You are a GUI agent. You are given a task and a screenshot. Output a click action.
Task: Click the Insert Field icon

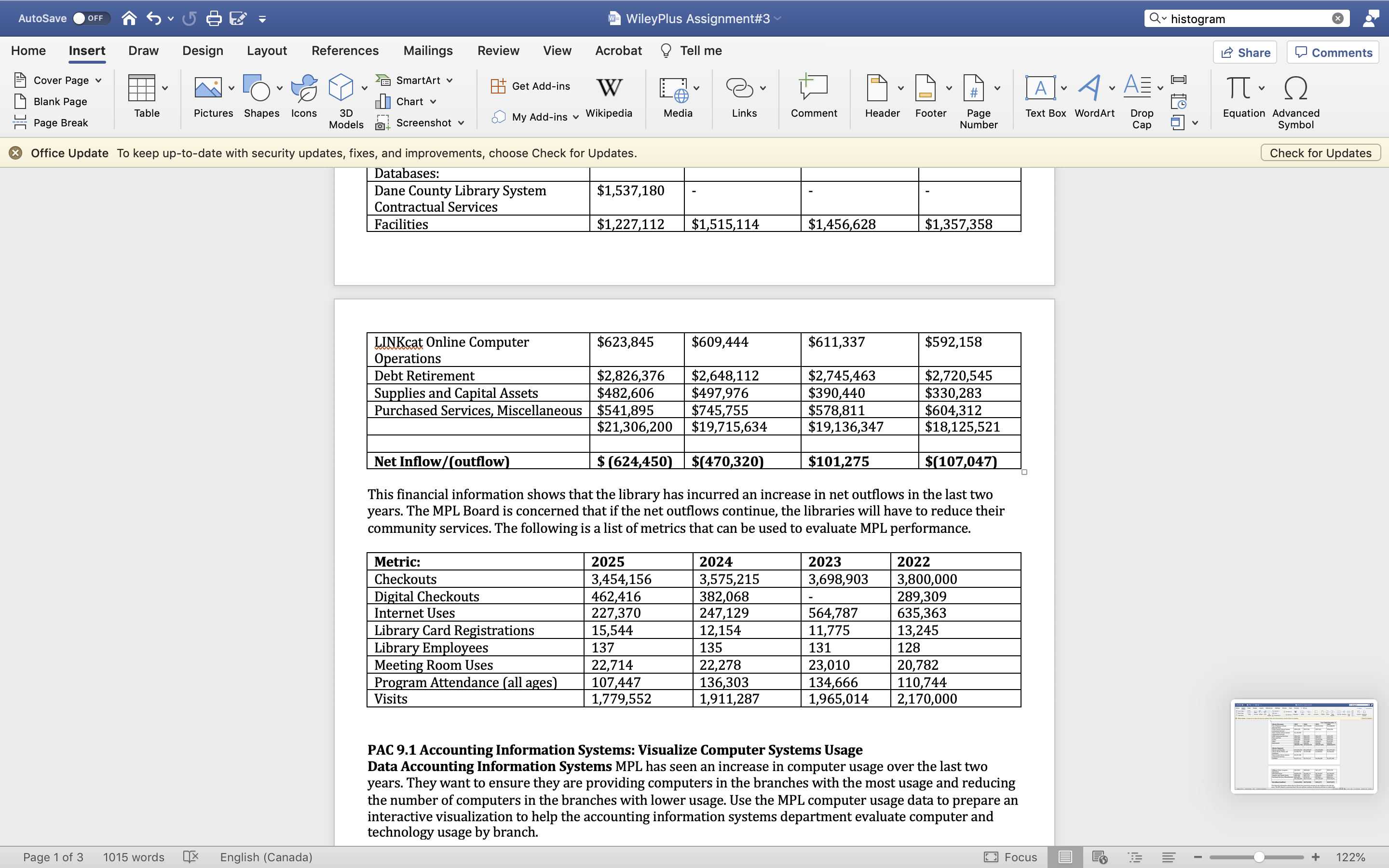(1178, 79)
